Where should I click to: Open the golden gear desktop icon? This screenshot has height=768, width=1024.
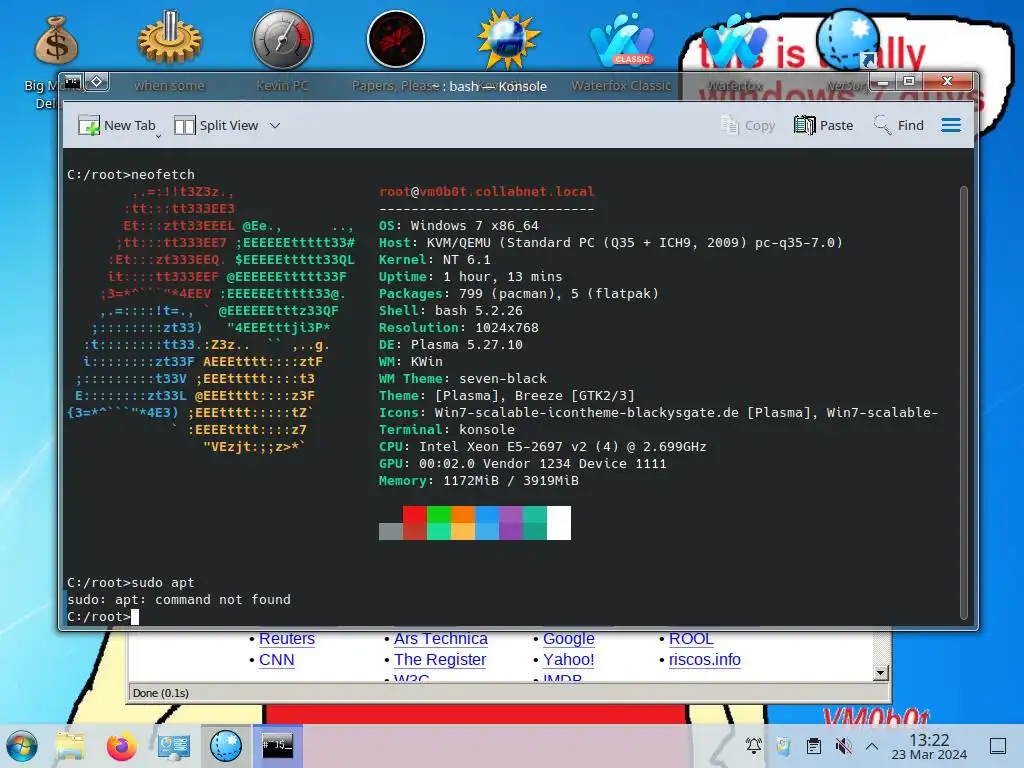[x=170, y=38]
